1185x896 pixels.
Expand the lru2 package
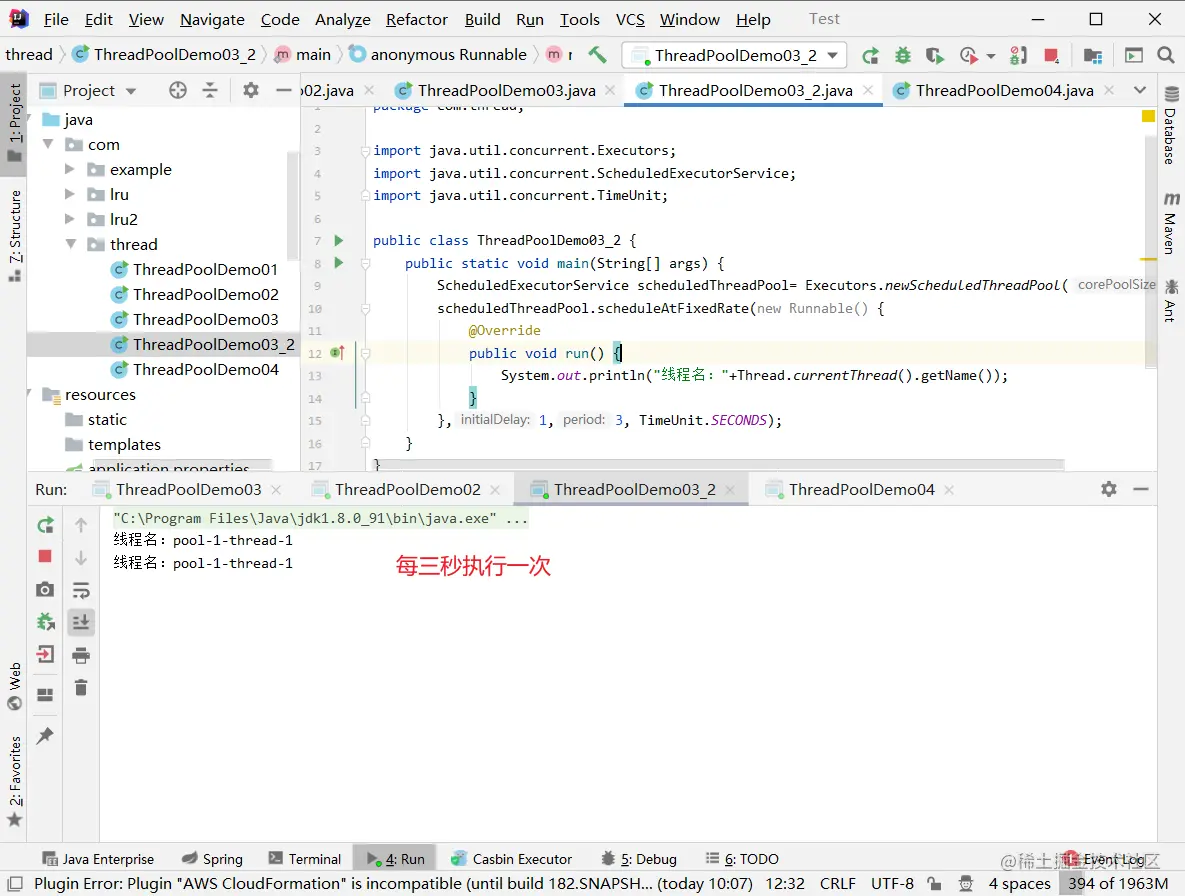[70, 219]
